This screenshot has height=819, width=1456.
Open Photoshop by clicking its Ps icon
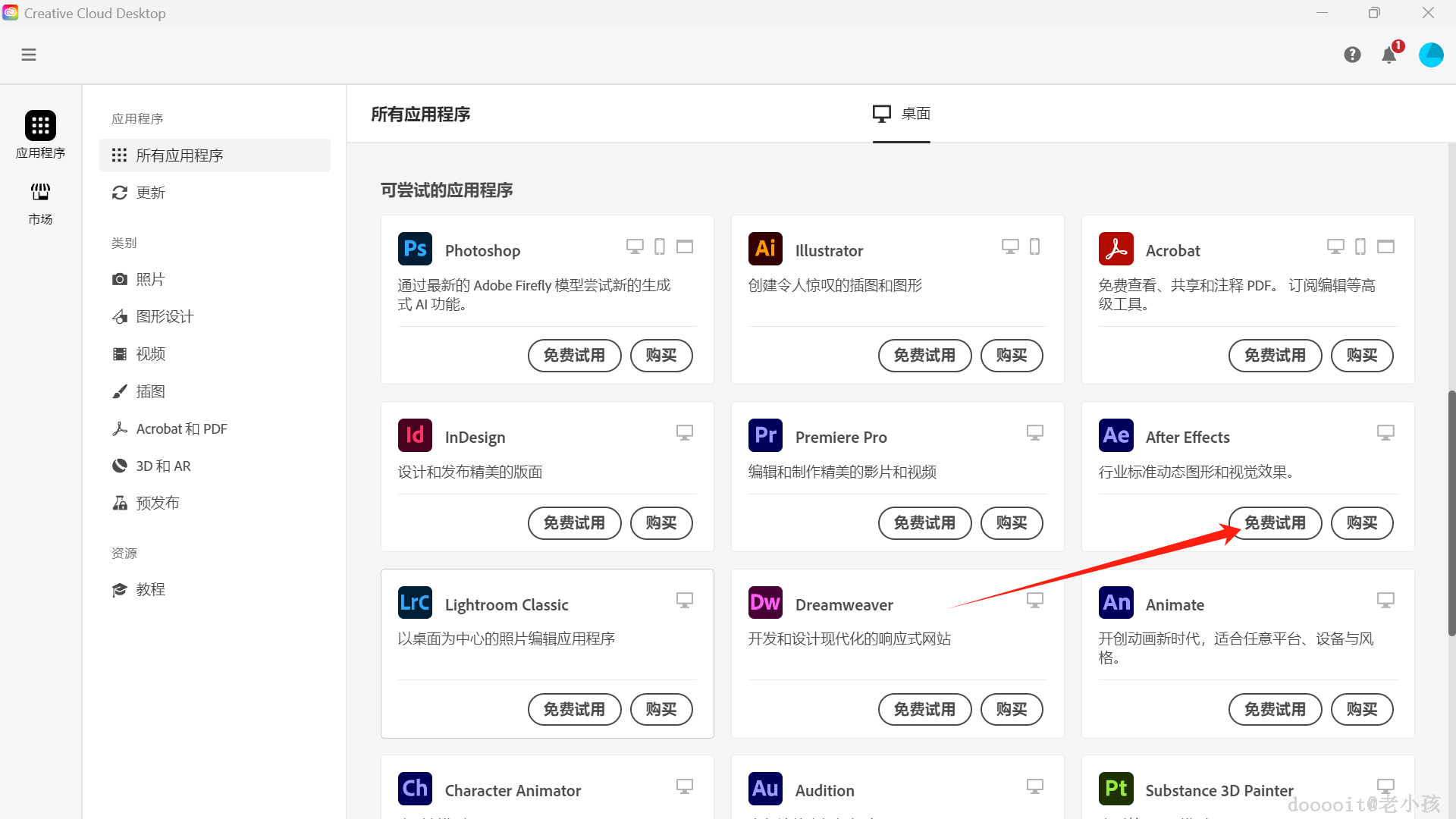pyautogui.click(x=415, y=248)
